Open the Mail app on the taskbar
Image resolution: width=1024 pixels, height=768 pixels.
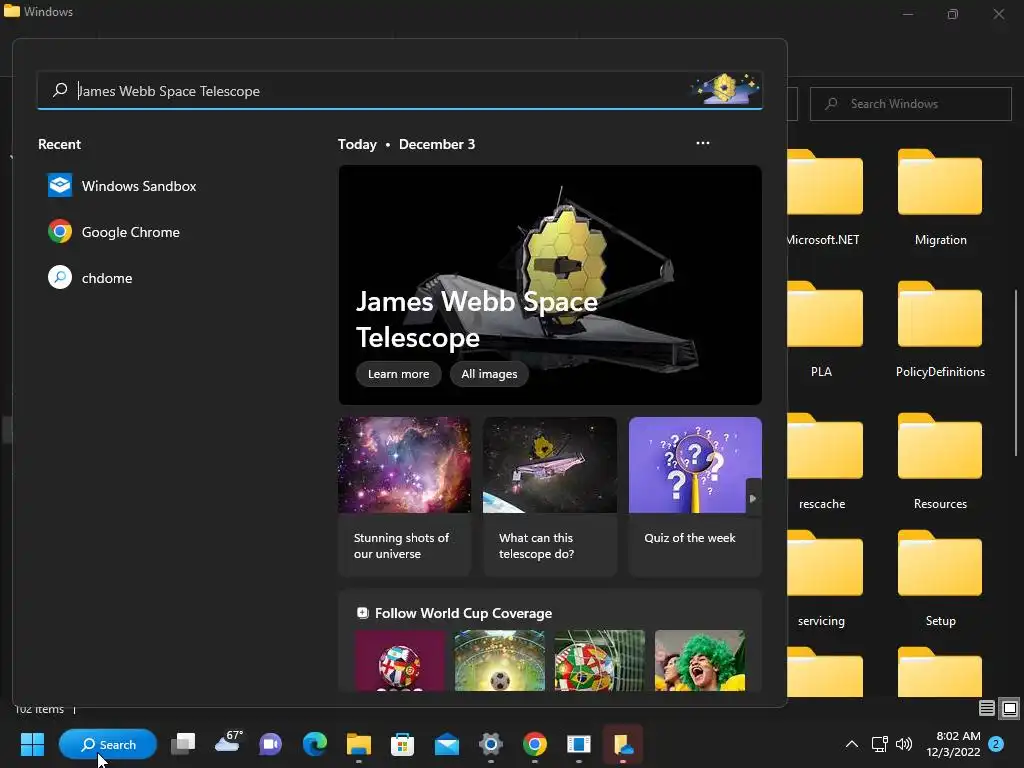[447, 744]
